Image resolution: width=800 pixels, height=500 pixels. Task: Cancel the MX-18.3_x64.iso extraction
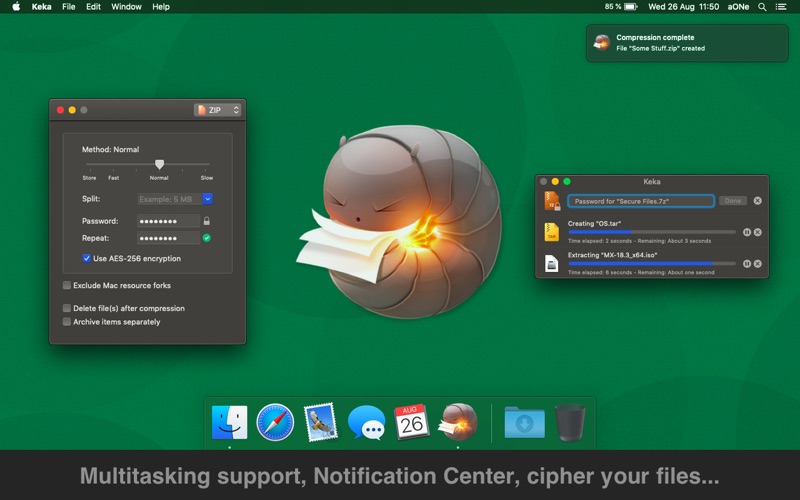(x=757, y=264)
